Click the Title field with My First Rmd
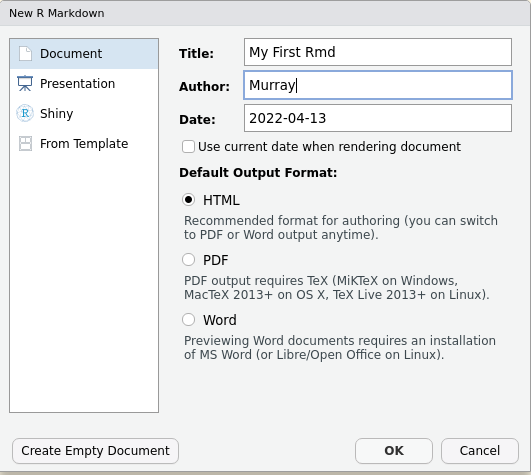The width and height of the screenshot is (531, 475). (x=378, y=52)
